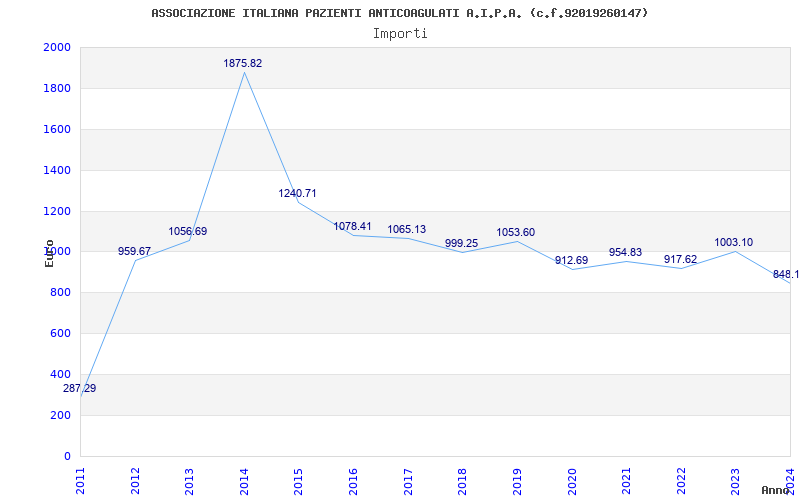
Task: Click the 2021 x-axis year label
Action: click(x=626, y=481)
